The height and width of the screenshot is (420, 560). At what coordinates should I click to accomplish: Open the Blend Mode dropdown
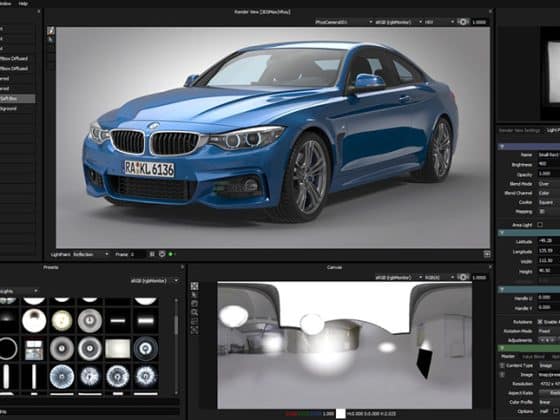pos(549,184)
